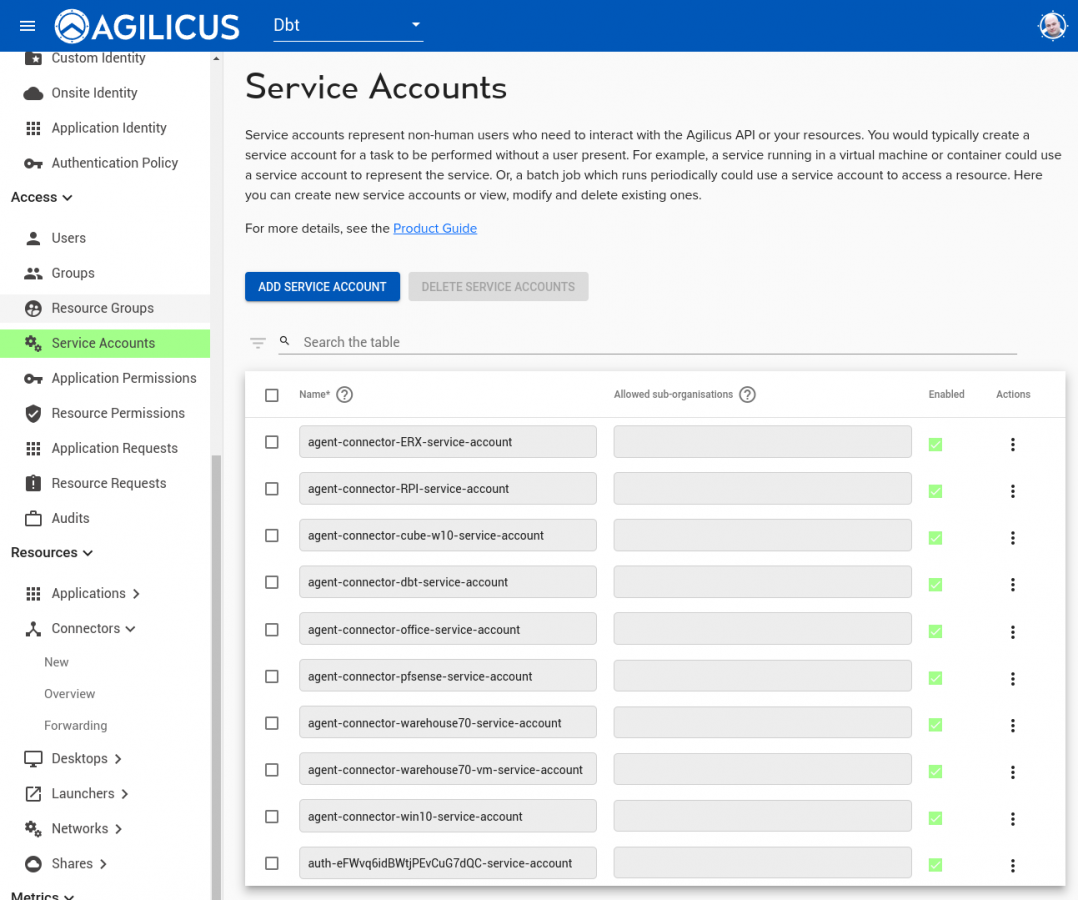Click the Allowed sub-organisations help icon
Image resolution: width=1078 pixels, height=900 pixels.
(x=747, y=394)
